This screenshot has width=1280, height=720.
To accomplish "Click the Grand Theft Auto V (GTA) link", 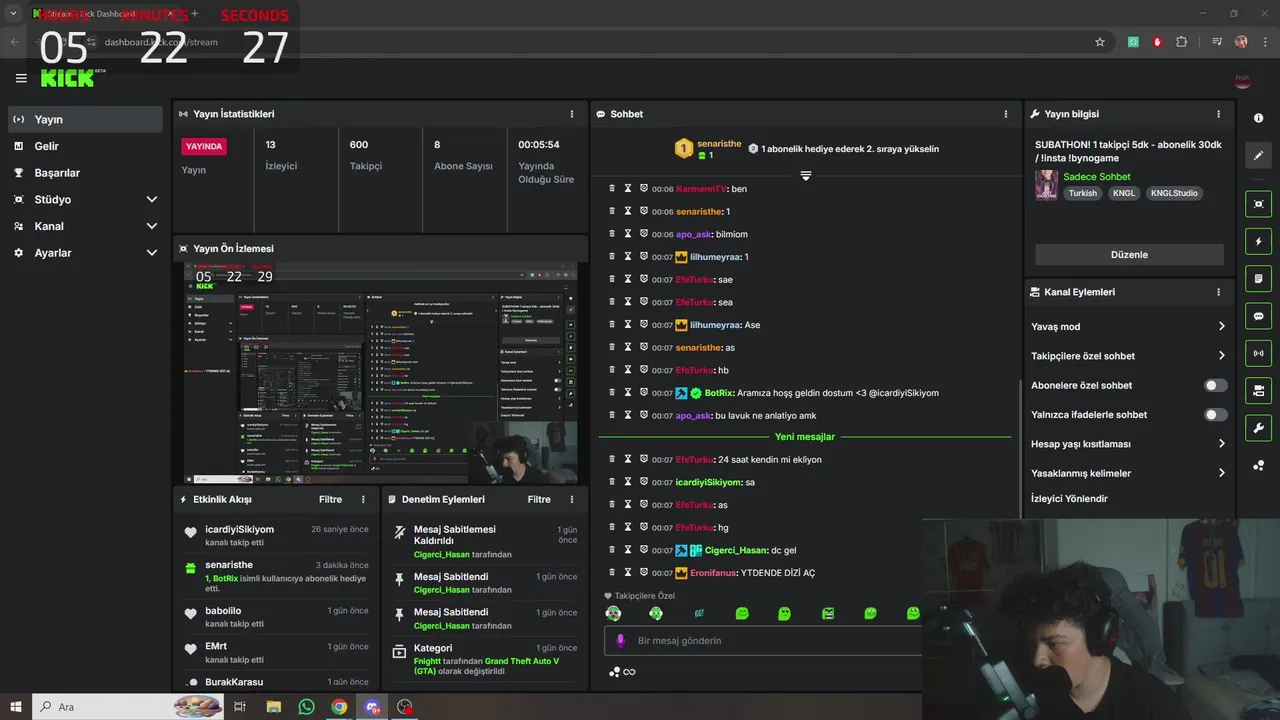I will (x=486, y=666).
